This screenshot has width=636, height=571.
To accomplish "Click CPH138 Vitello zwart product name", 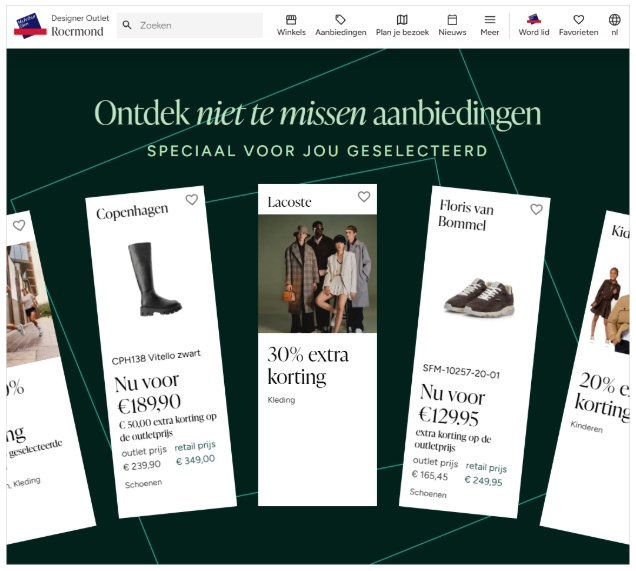I will [x=156, y=357].
